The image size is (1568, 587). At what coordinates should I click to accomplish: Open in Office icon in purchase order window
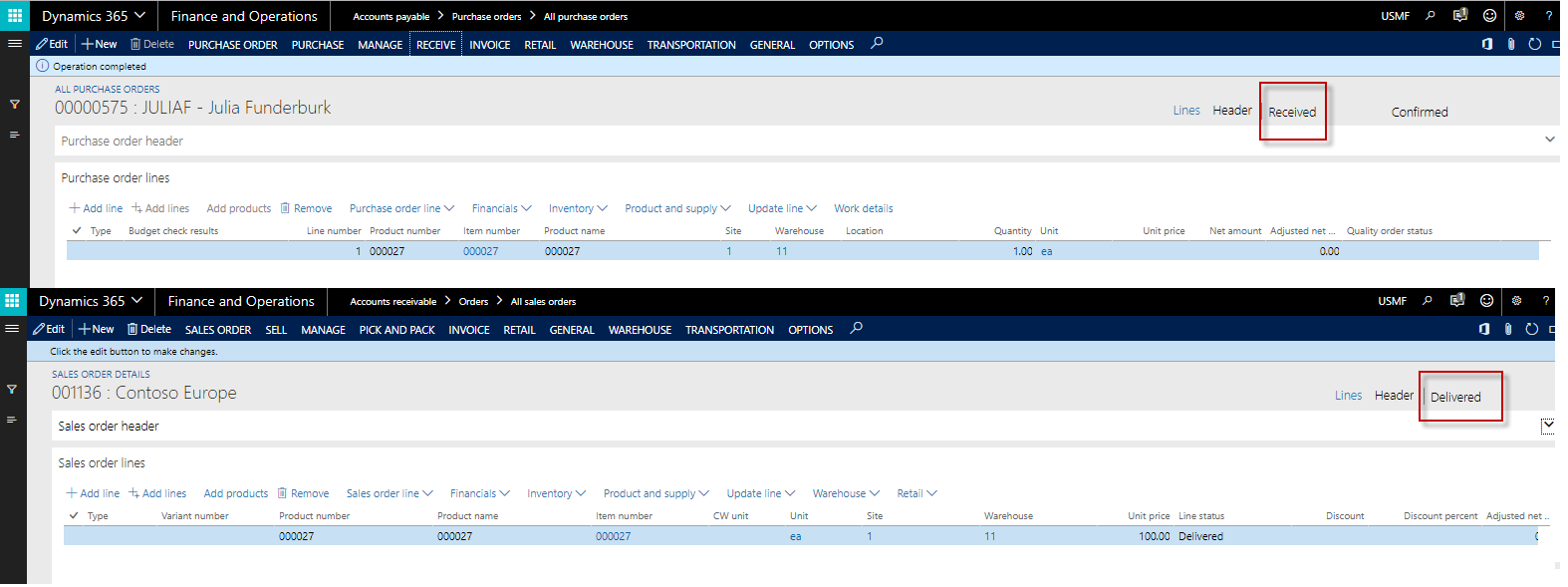point(1486,44)
